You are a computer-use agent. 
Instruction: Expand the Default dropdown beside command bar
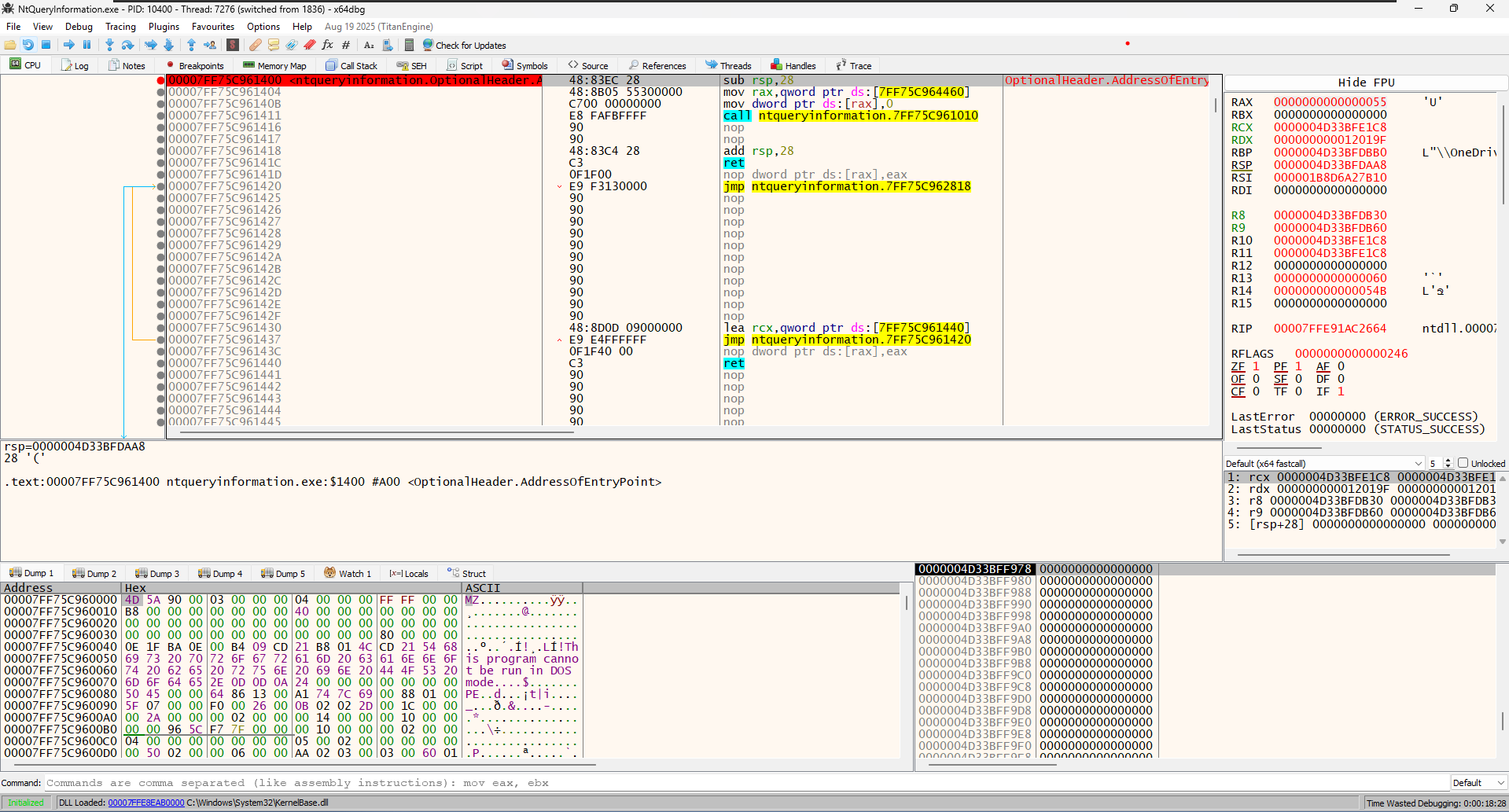coord(1478,783)
